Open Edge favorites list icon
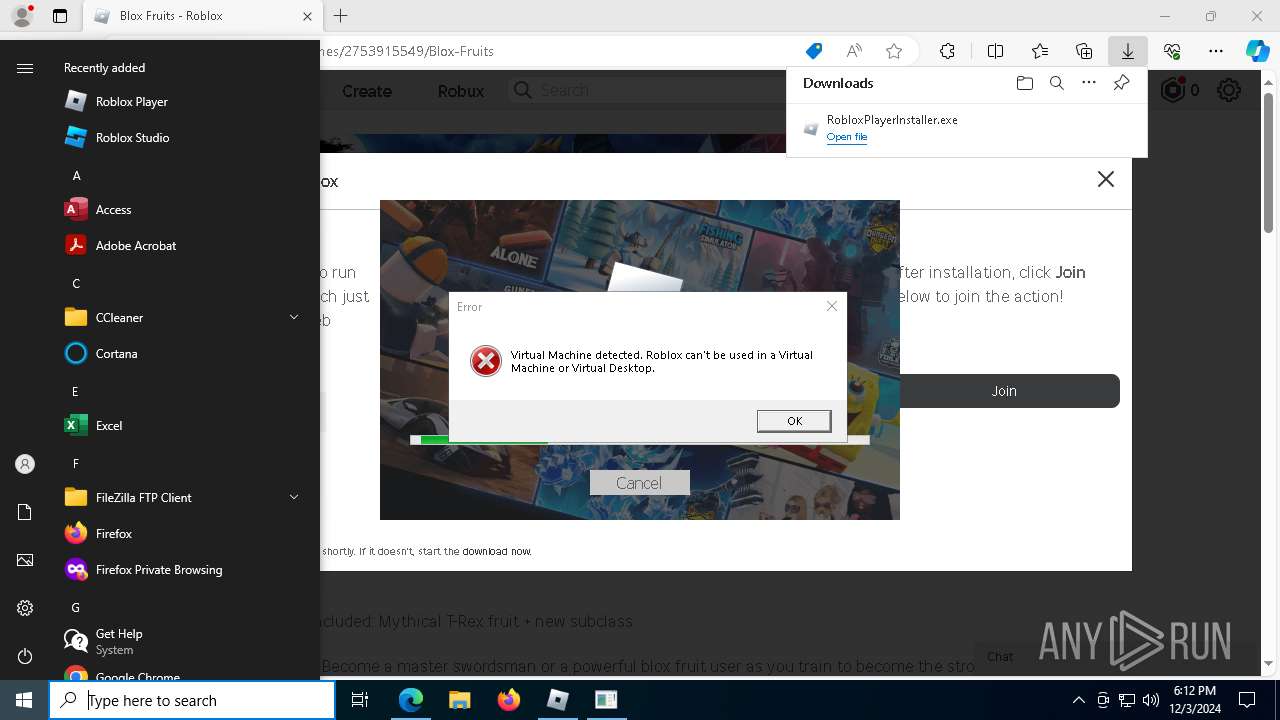1280x720 pixels. click(1040, 51)
